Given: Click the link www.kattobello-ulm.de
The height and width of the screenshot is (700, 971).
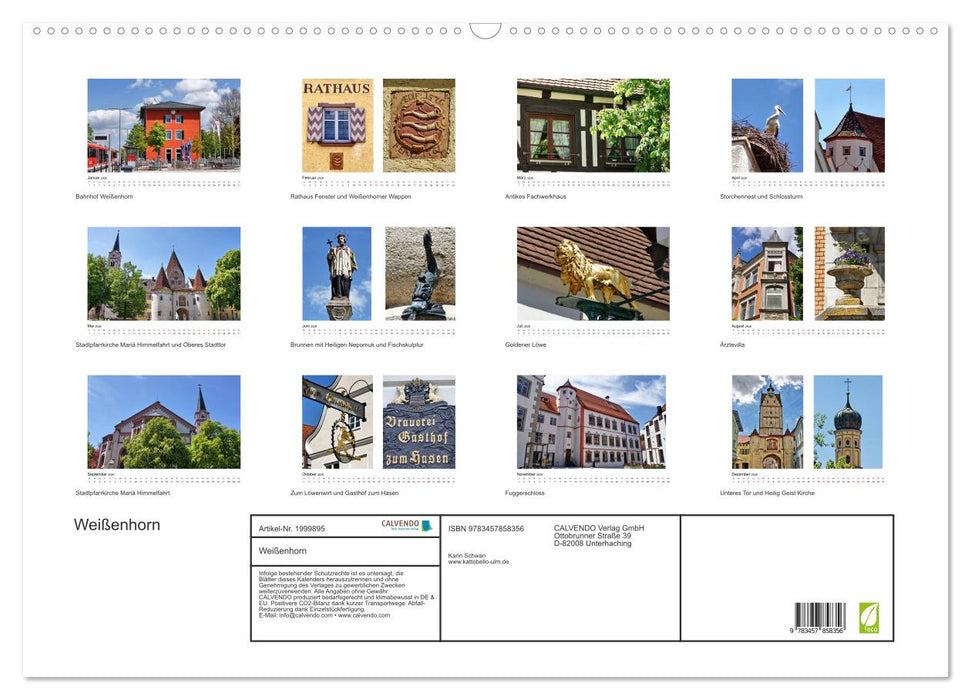Looking at the screenshot, I should [x=478, y=561].
